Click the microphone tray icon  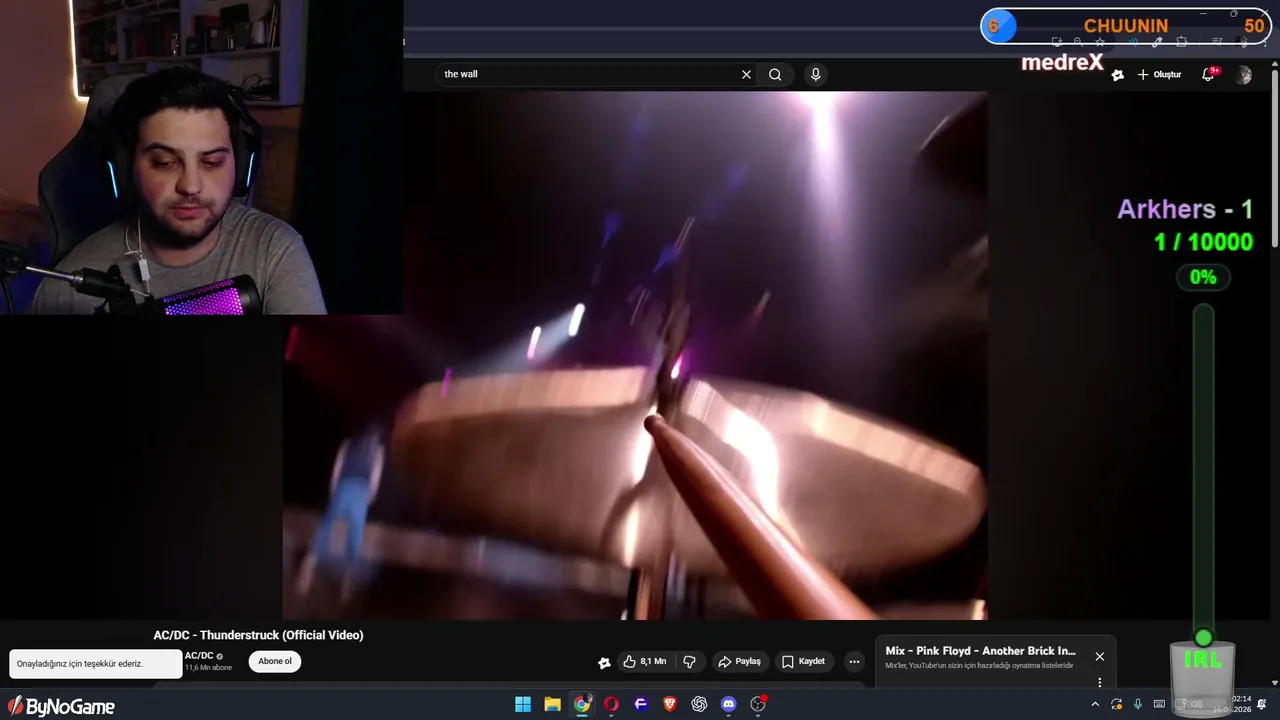pyautogui.click(x=1138, y=704)
